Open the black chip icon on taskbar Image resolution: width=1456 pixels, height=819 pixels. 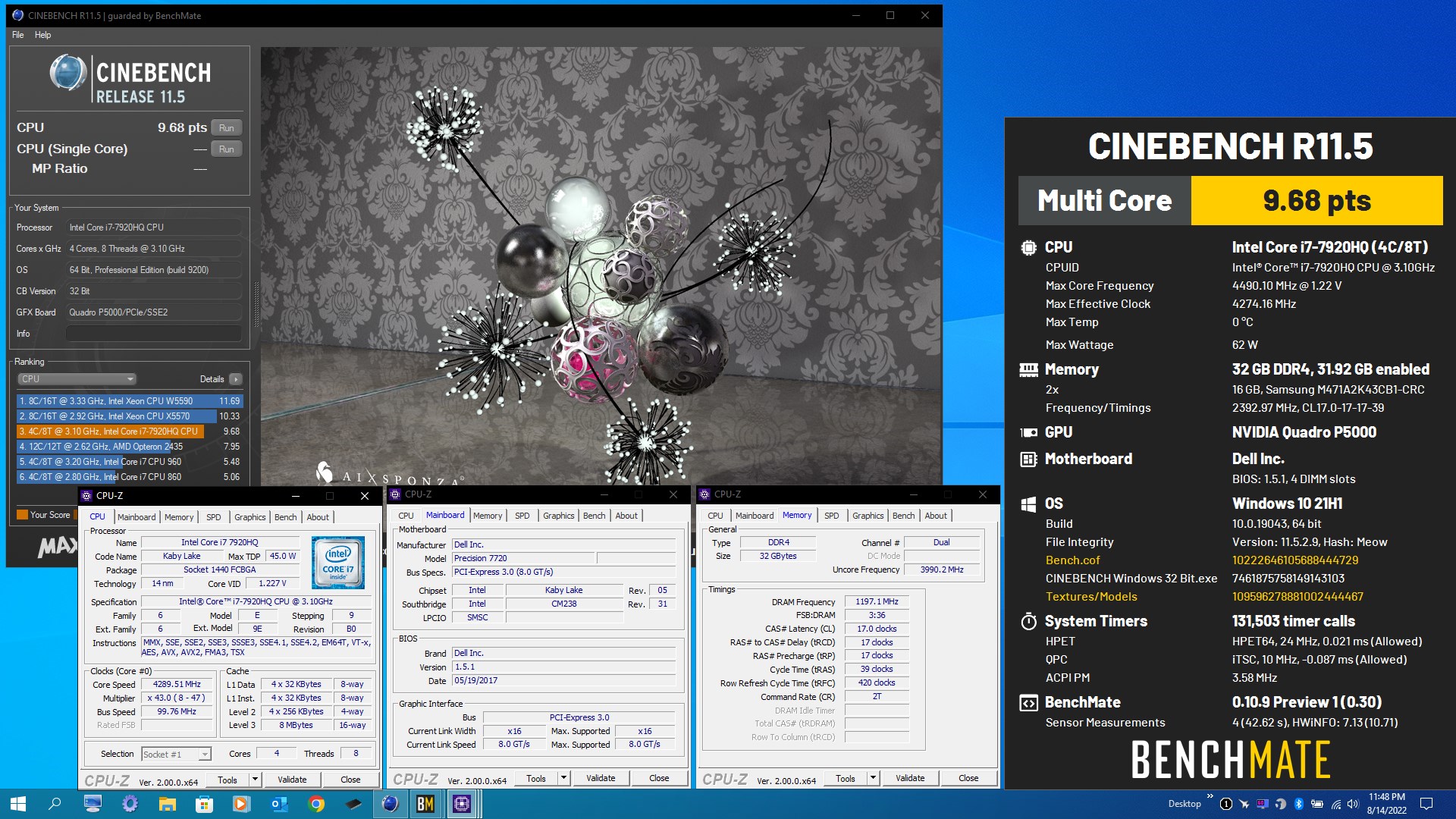click(x=353, y=804)
